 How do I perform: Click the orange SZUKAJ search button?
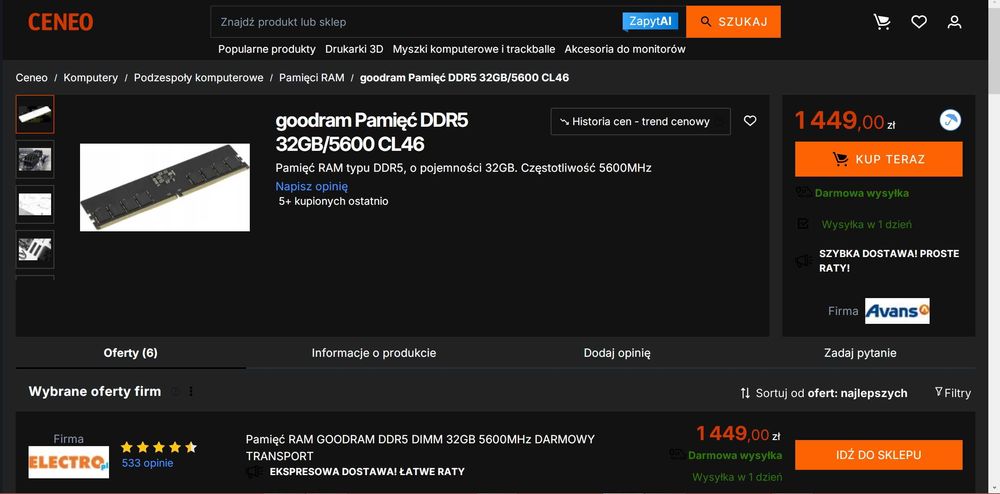pyautogui.click(x=733, y=22)
